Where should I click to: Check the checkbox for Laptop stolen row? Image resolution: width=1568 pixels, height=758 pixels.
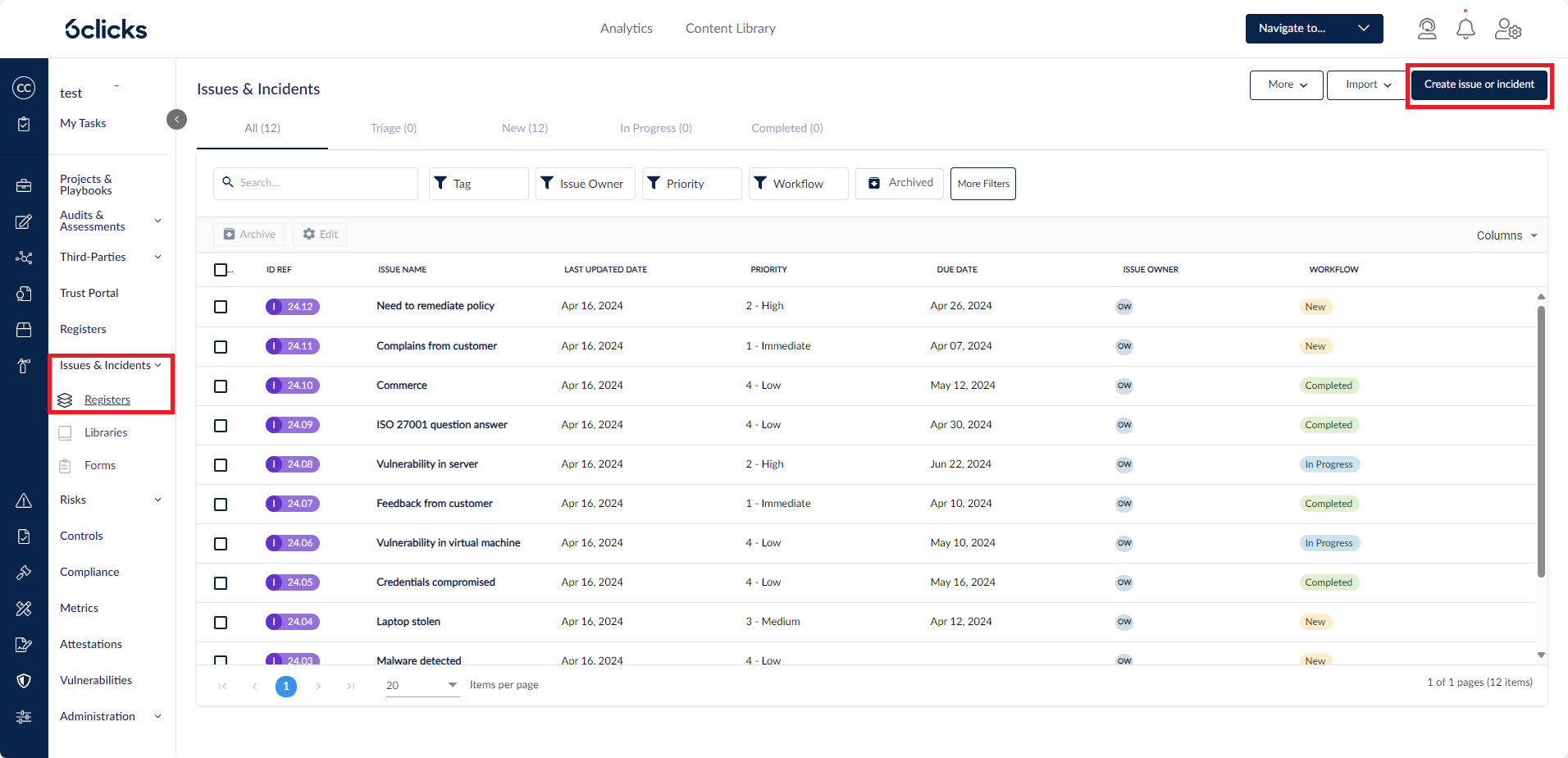[220, 622]
